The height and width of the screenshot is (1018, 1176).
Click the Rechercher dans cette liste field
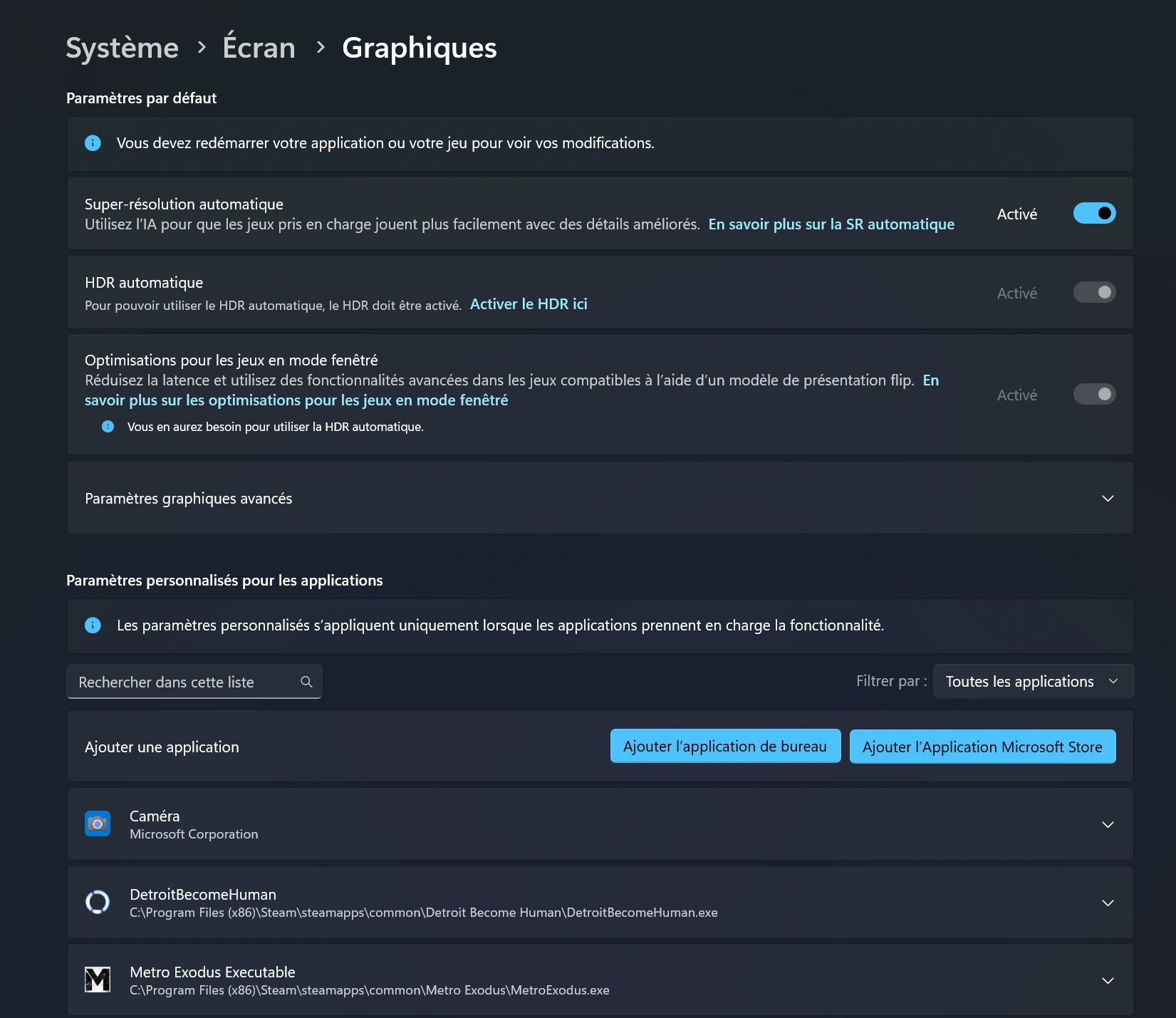pyautogui.click(x=194, y=682)
